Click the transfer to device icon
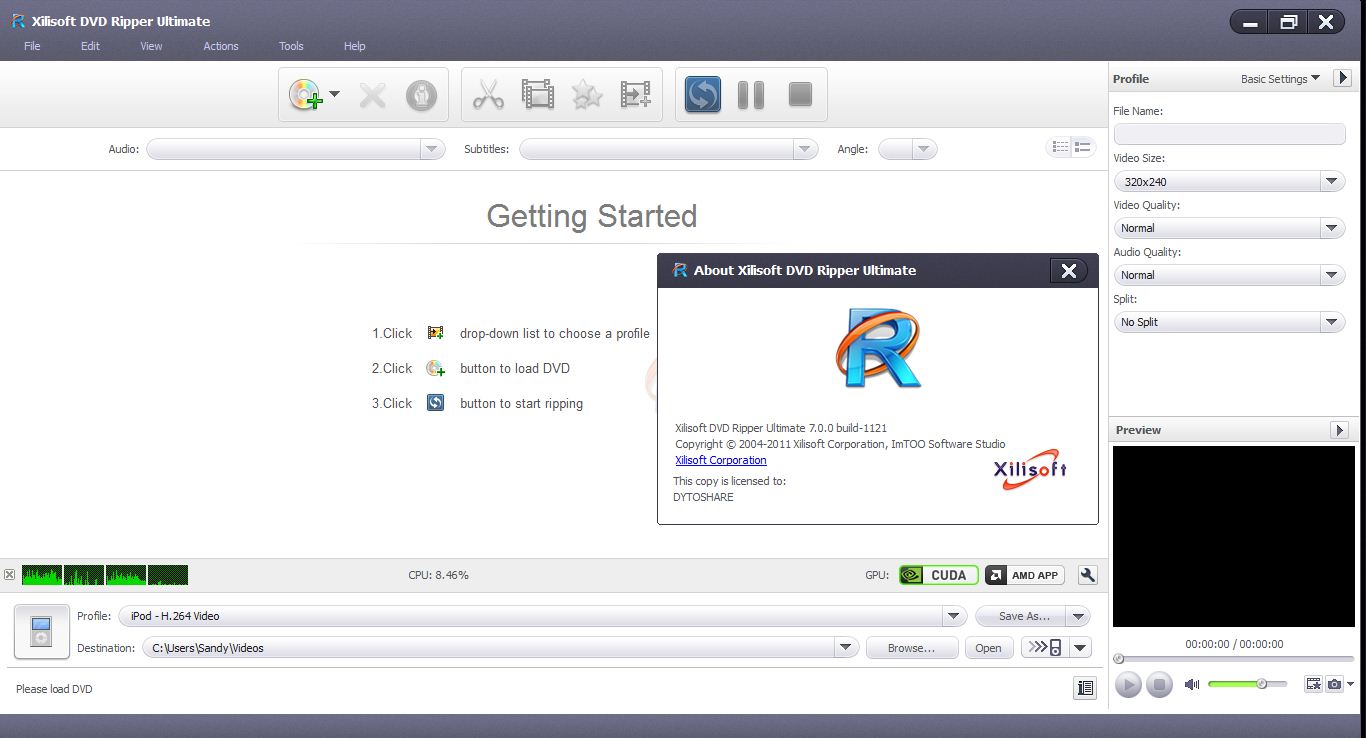The height and width of the screenshot is (738, 1366). point(1045,648)
